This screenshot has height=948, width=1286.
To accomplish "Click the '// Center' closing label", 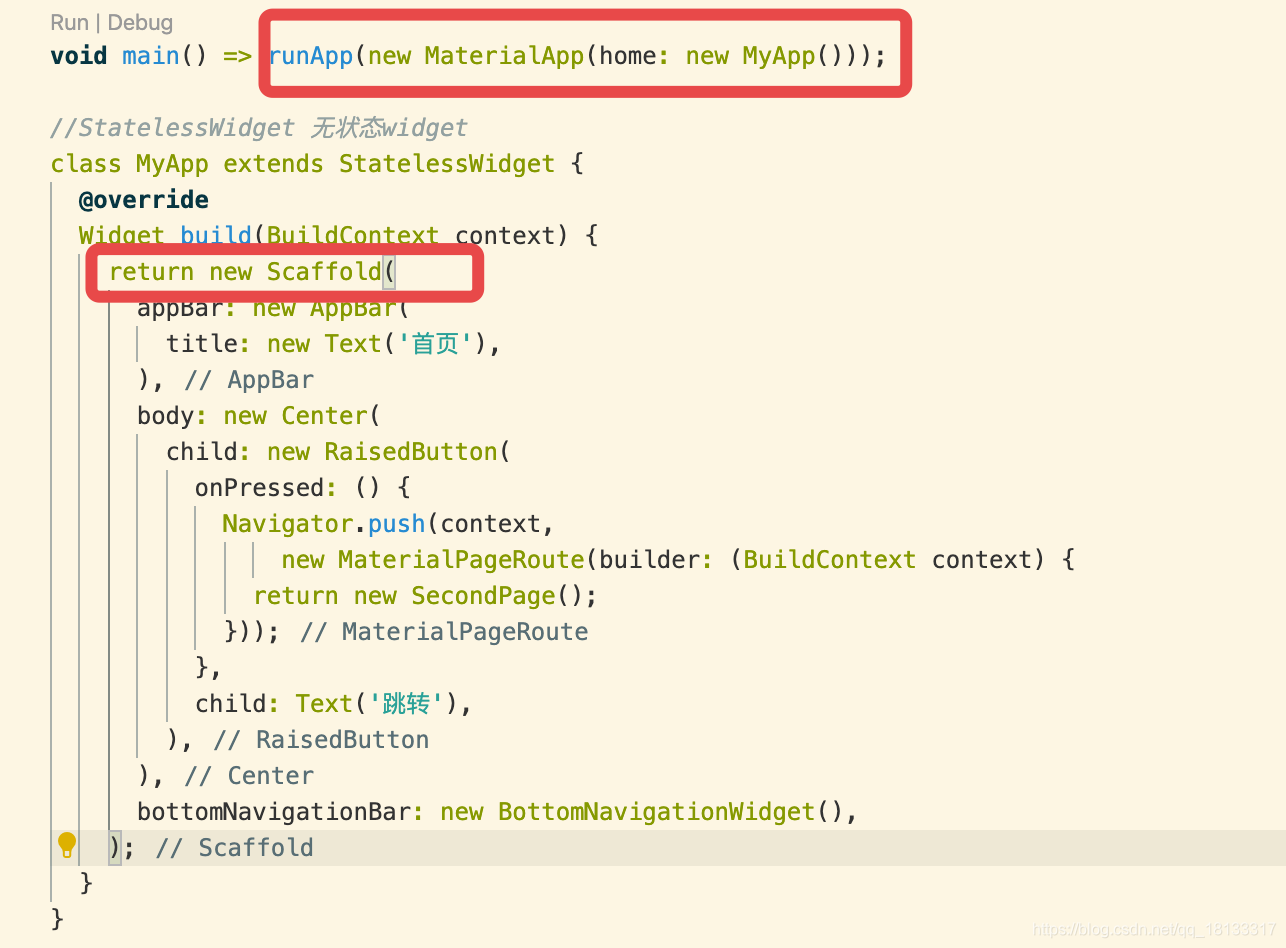I will point(249,775).
